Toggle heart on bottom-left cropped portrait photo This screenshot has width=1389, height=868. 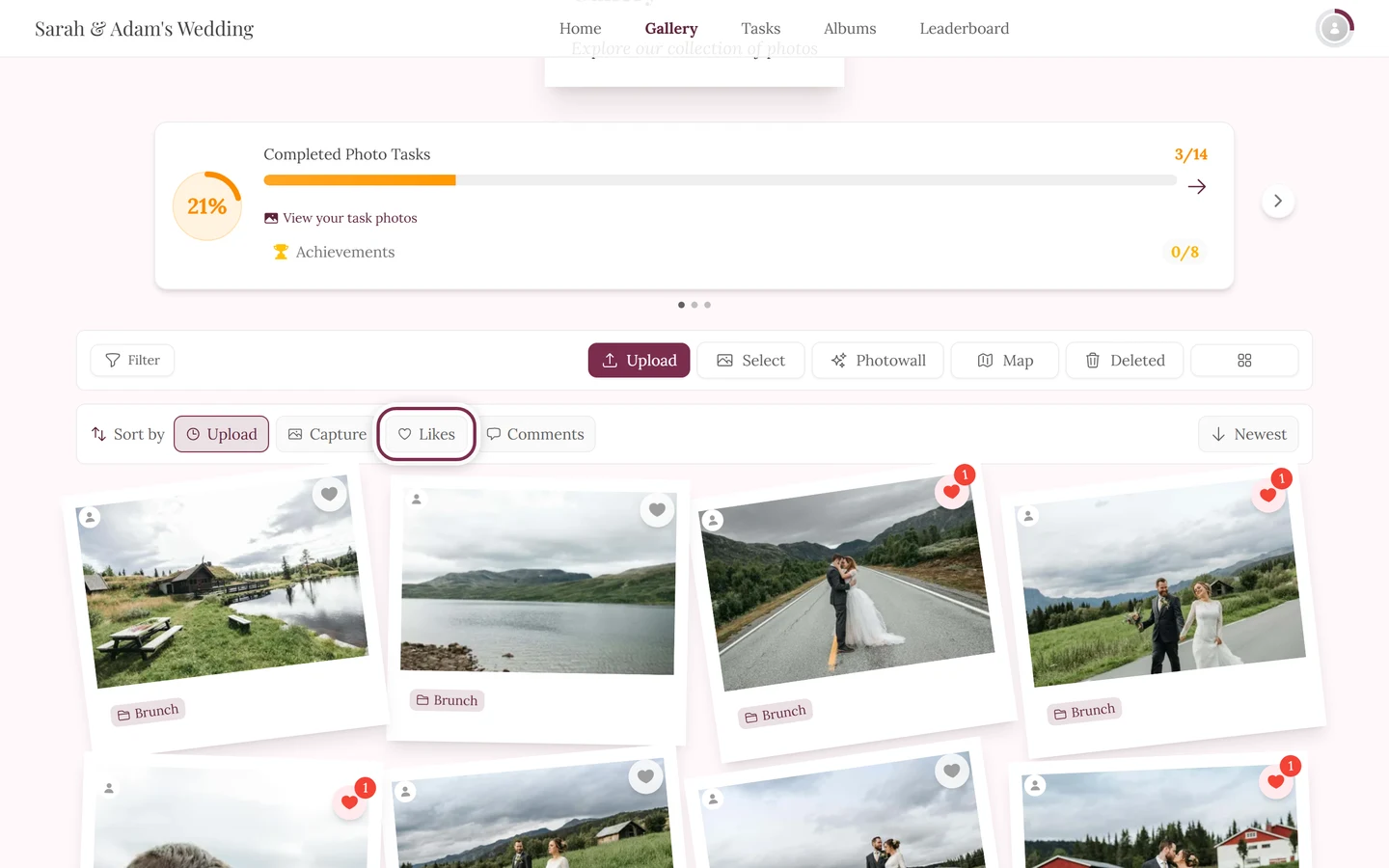[349, 802]
